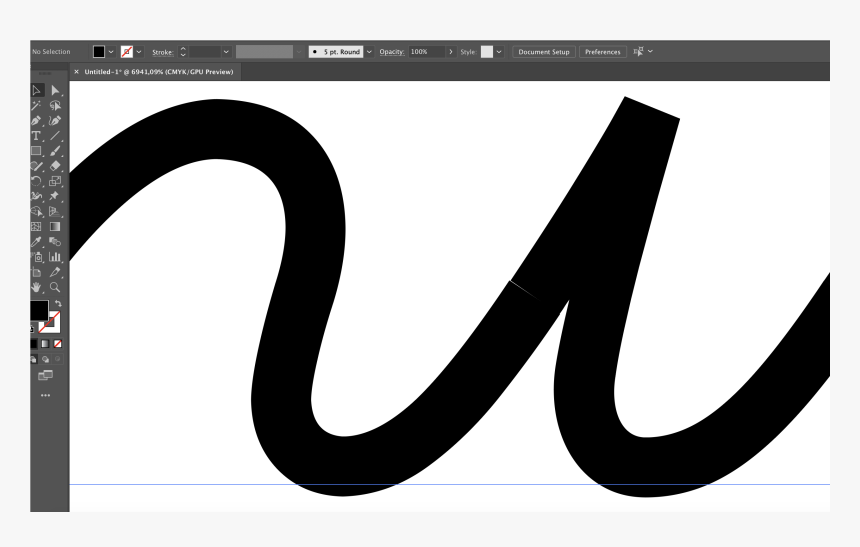
Task: Choose the Mesh tool
Action: click(37, 226)
